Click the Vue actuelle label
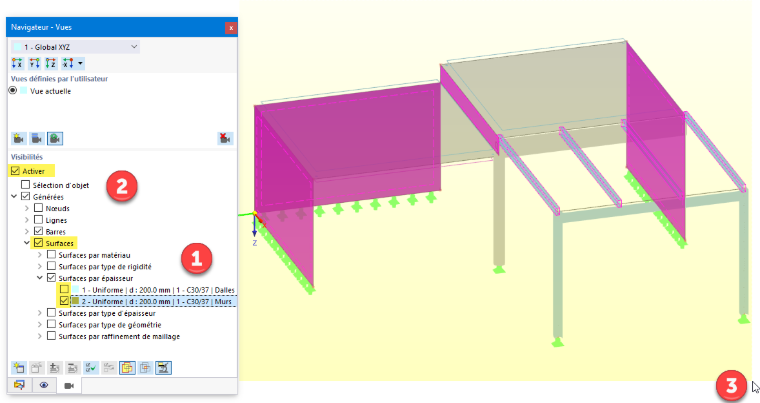Image resolution: width=760 pixels, height=403 pixels. coord(50,91)
